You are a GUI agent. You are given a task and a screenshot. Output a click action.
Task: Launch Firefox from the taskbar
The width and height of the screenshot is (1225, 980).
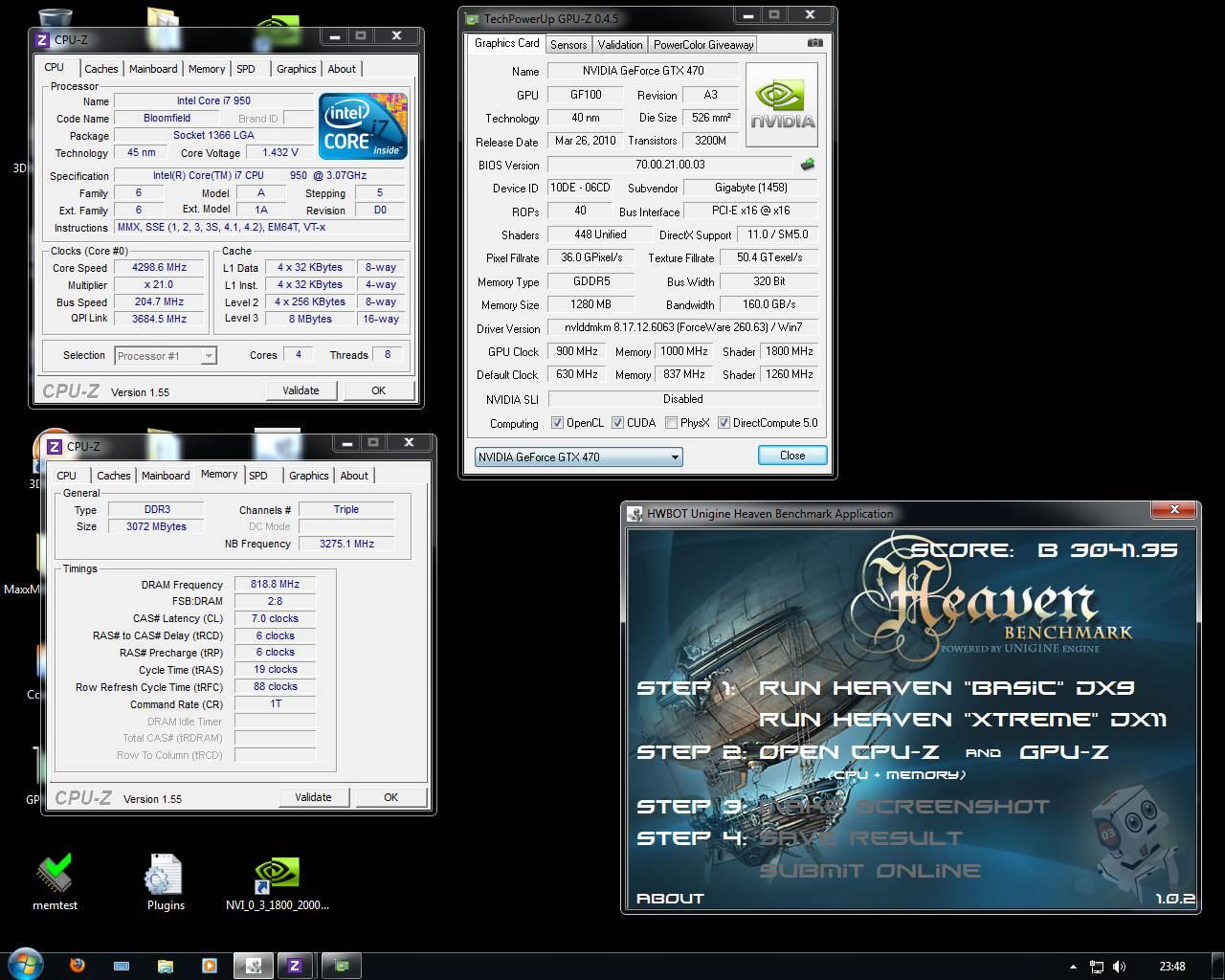pyautogui.click(x=78, y=966)
